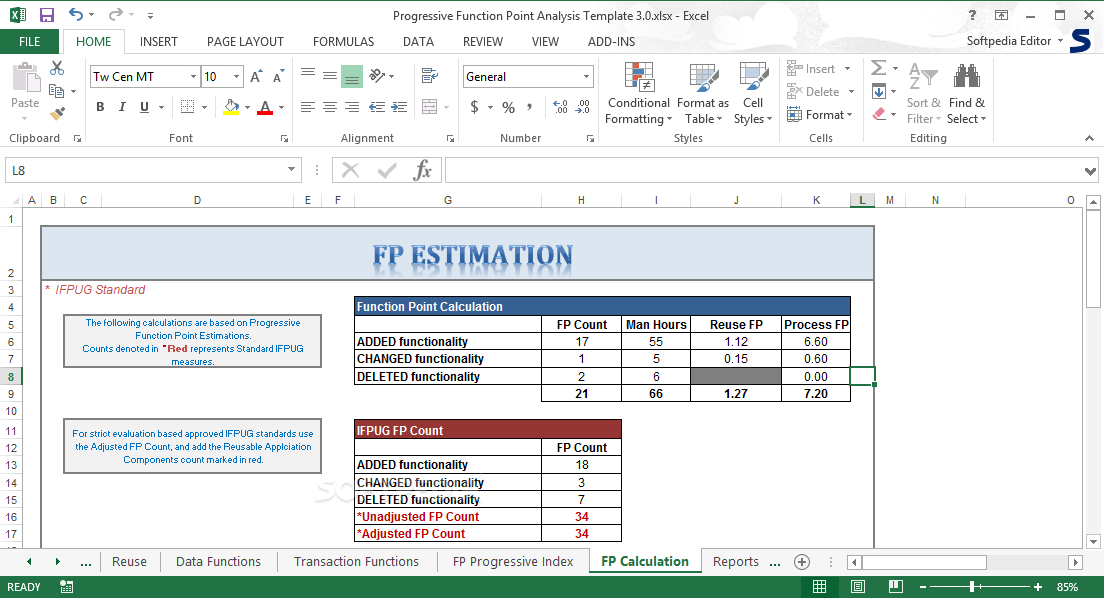Decrease decimal places

(x=583, y=107)
